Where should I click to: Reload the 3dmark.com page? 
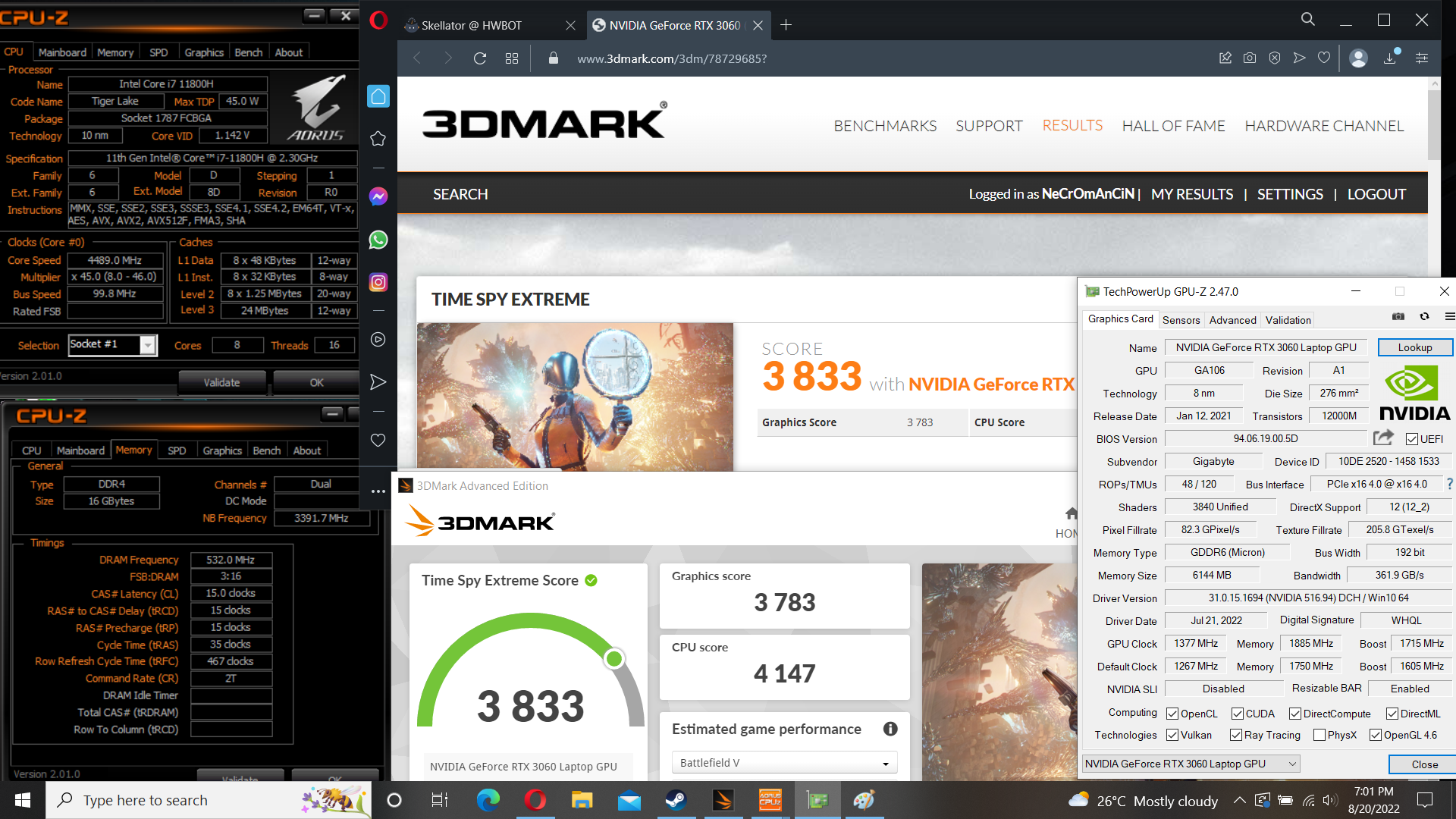coord(479,58)
